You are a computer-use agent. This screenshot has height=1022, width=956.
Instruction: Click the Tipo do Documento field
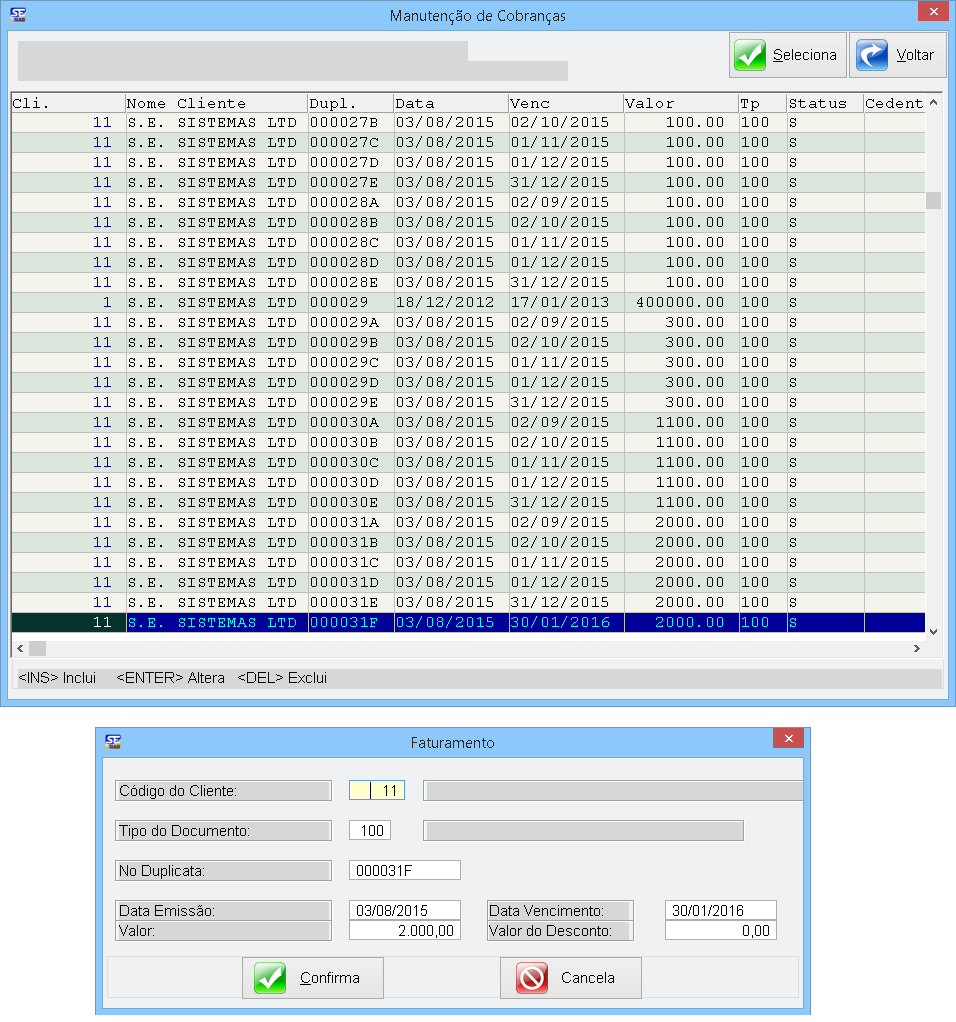pos(369,831)
